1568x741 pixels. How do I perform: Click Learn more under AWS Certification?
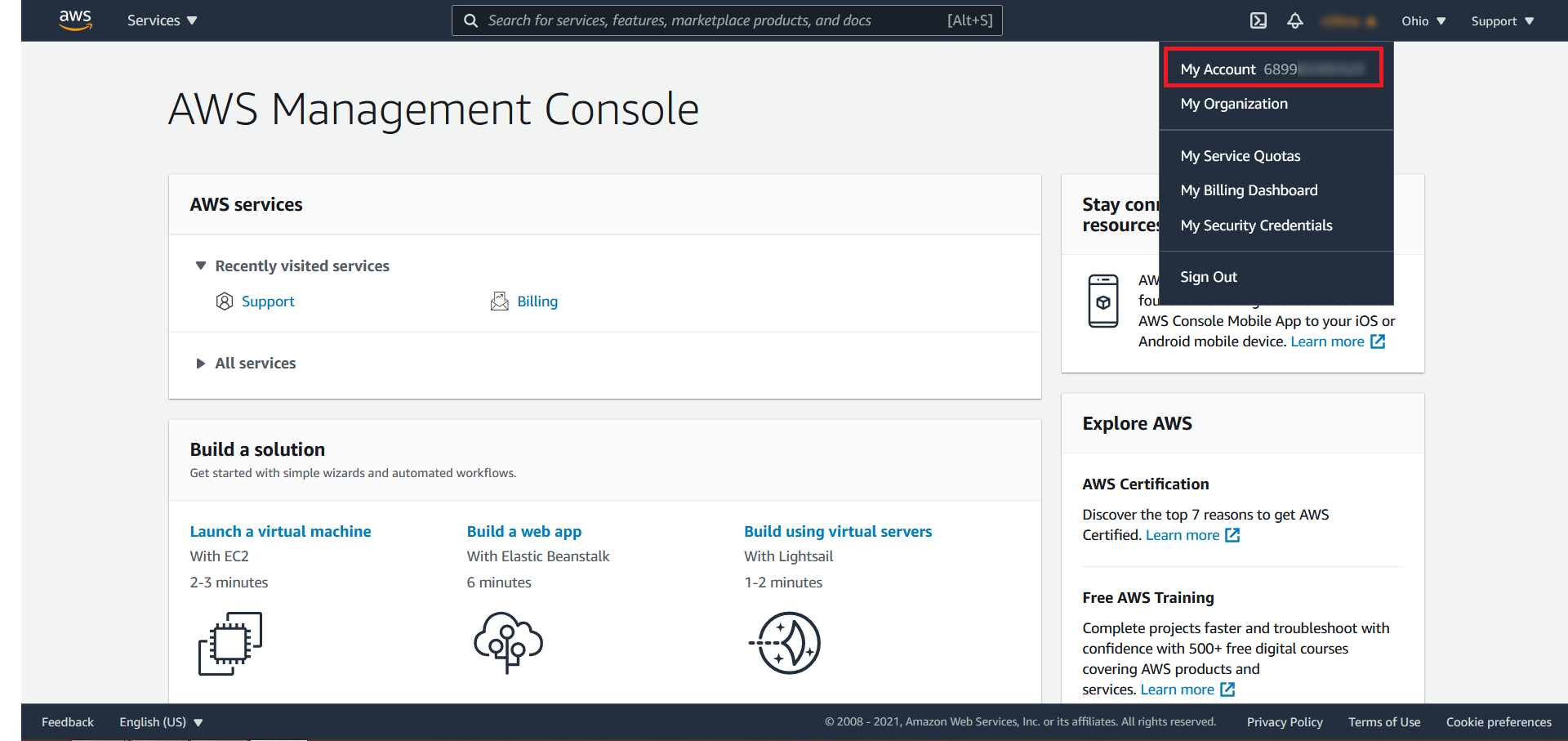pyautogui.click(x=1183, y=535)
